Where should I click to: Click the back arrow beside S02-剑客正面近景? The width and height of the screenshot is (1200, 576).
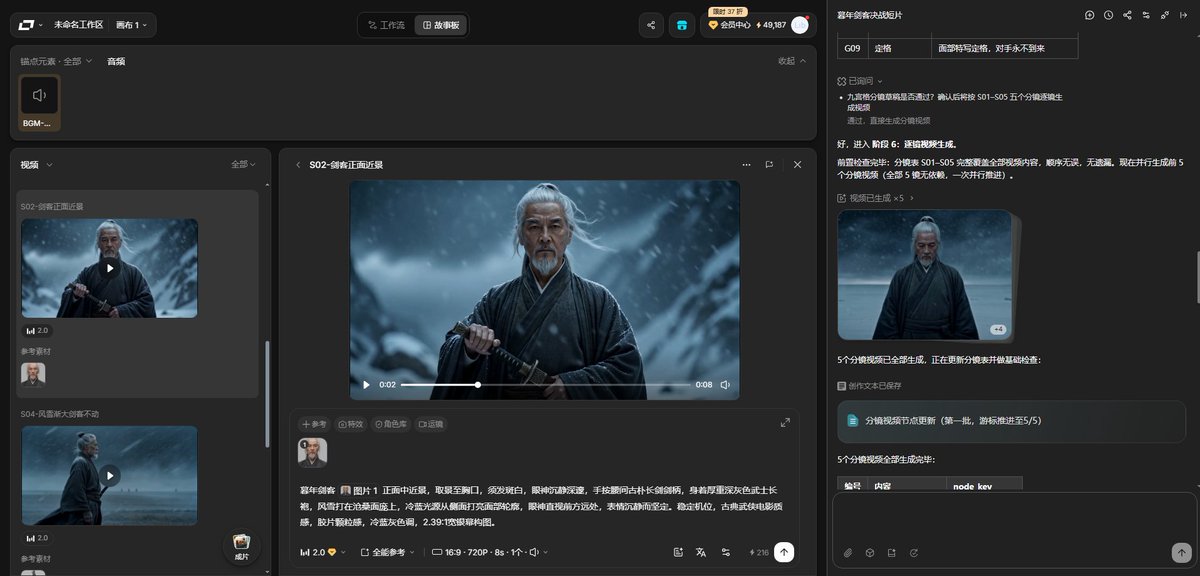[x=298, y=164]
